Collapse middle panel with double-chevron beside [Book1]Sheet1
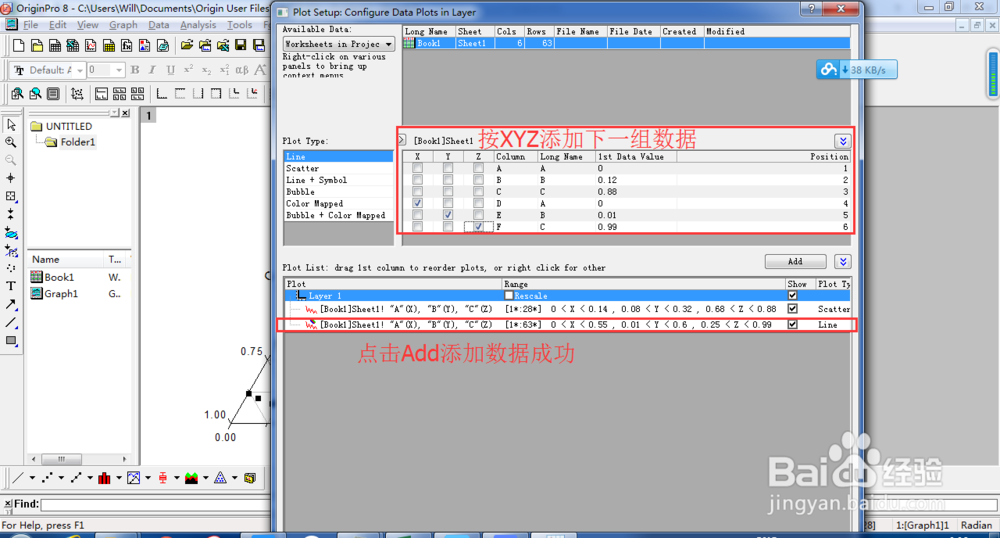Screen dimensions: 1000x538 (x=842, y=141)
